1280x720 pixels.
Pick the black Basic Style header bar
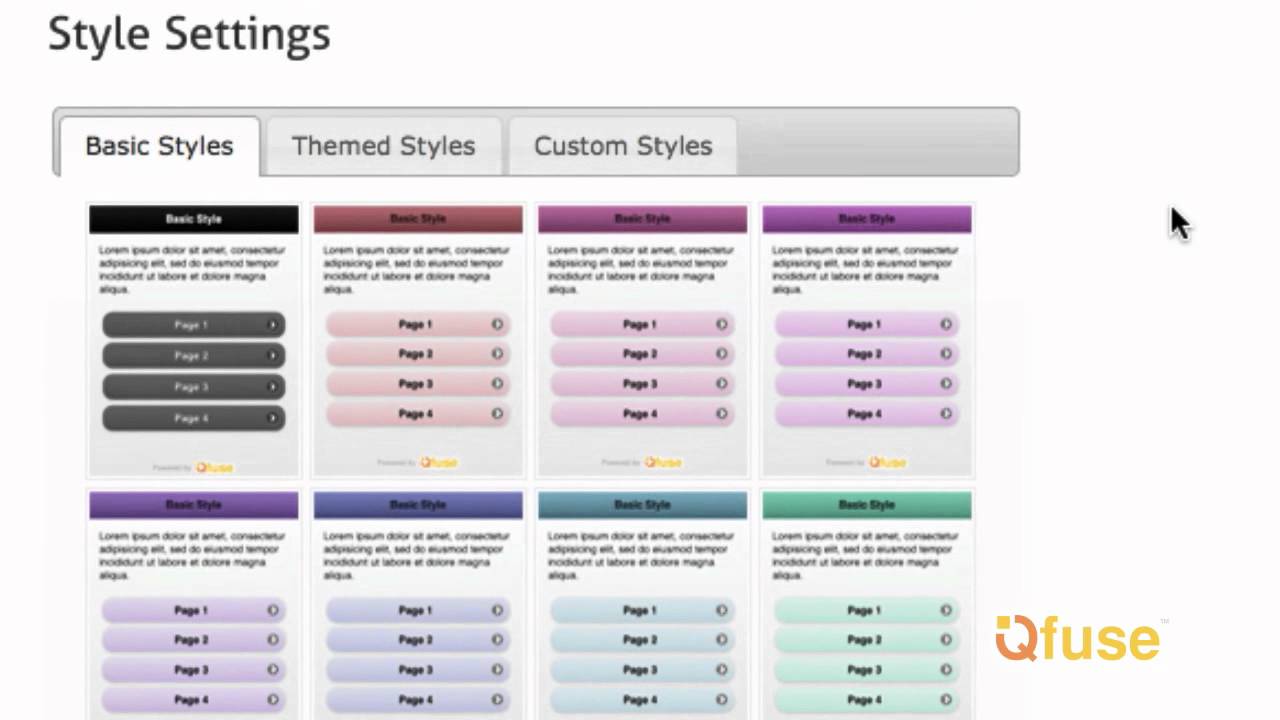pos(194,219)
